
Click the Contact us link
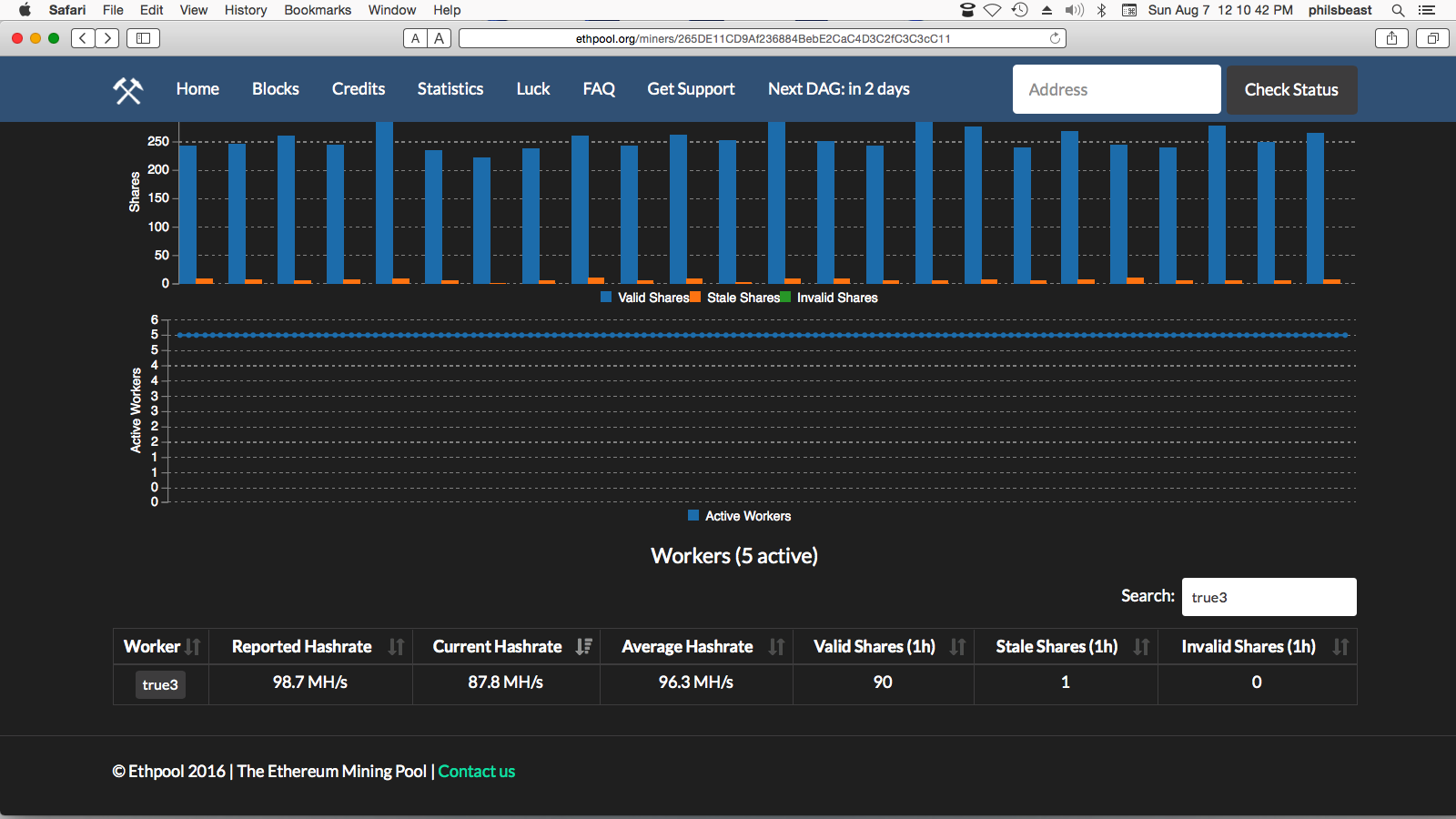(477, 771)
